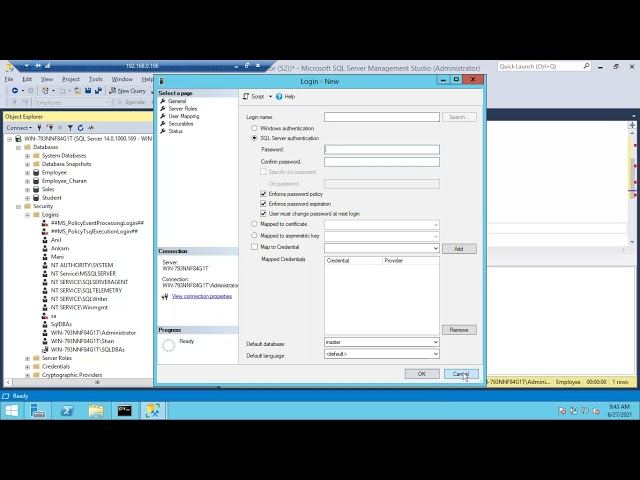Click New Query in SSMS toolbar
This screenshot has height=480, width=640.
127,91
